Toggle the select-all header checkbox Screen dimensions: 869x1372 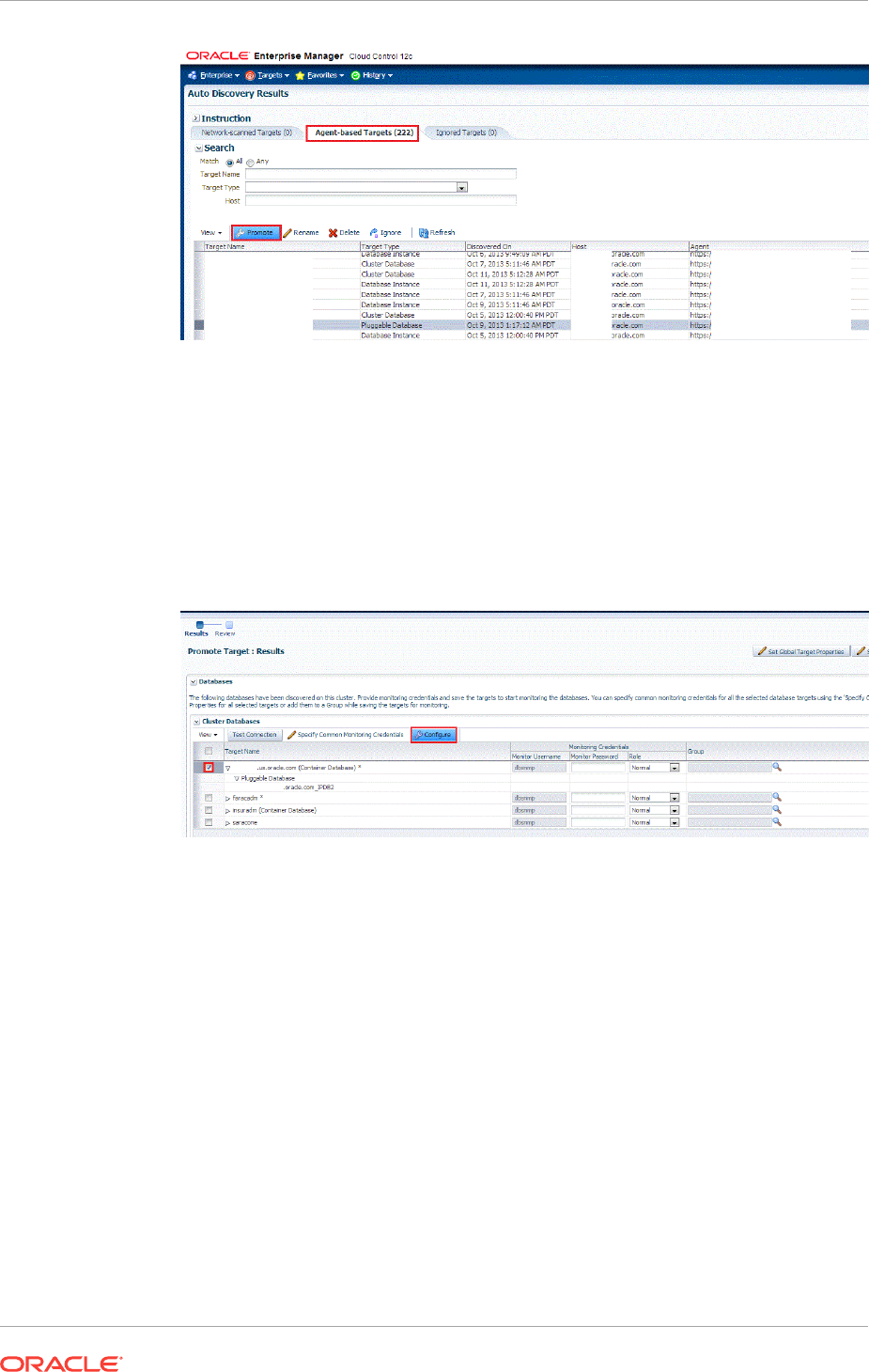point(209,751)
